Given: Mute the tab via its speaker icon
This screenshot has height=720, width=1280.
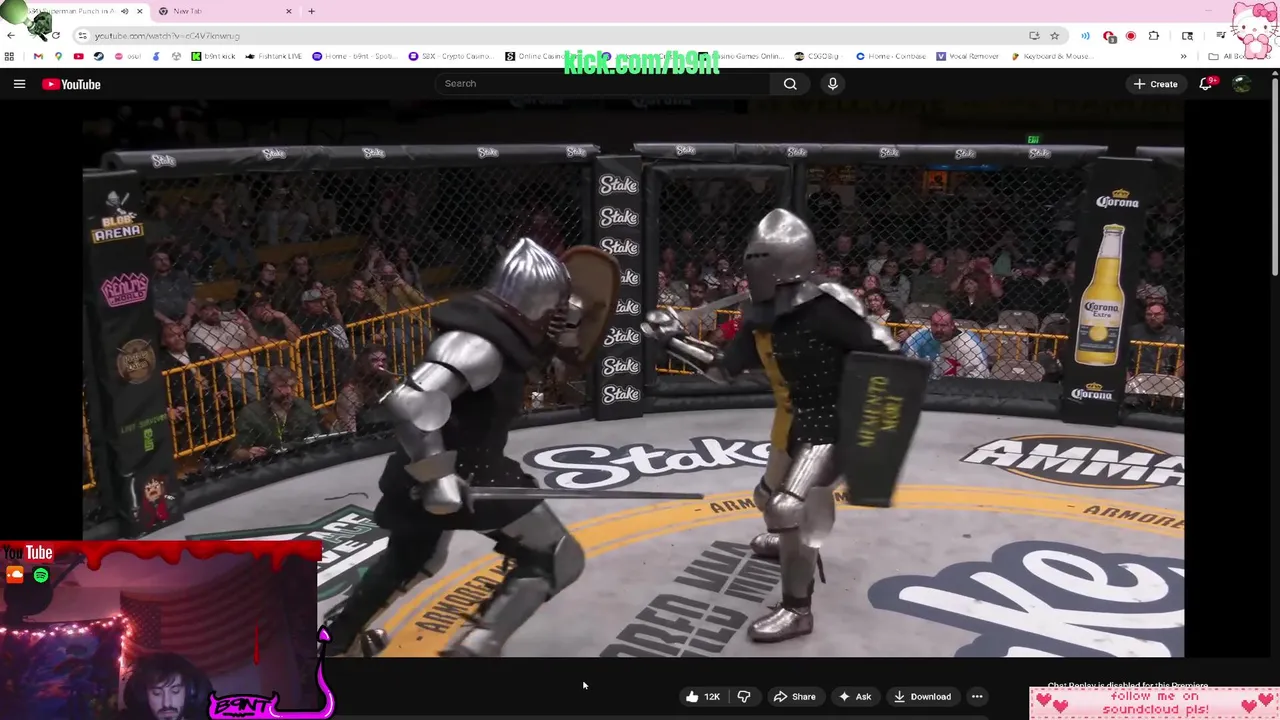Looking at the screenshot, I should [125, 11].
